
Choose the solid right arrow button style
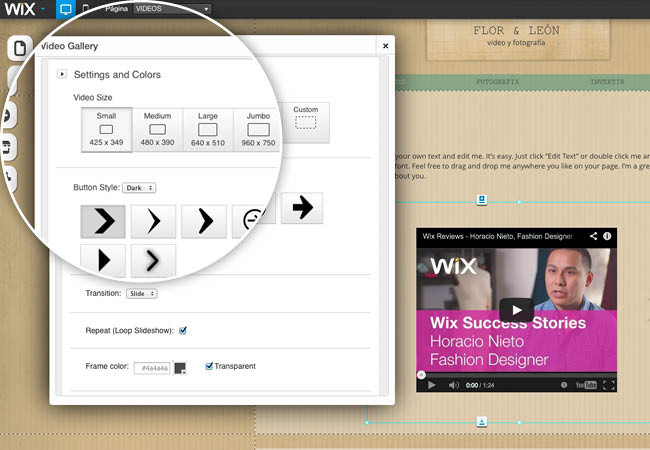click(302, 208)
